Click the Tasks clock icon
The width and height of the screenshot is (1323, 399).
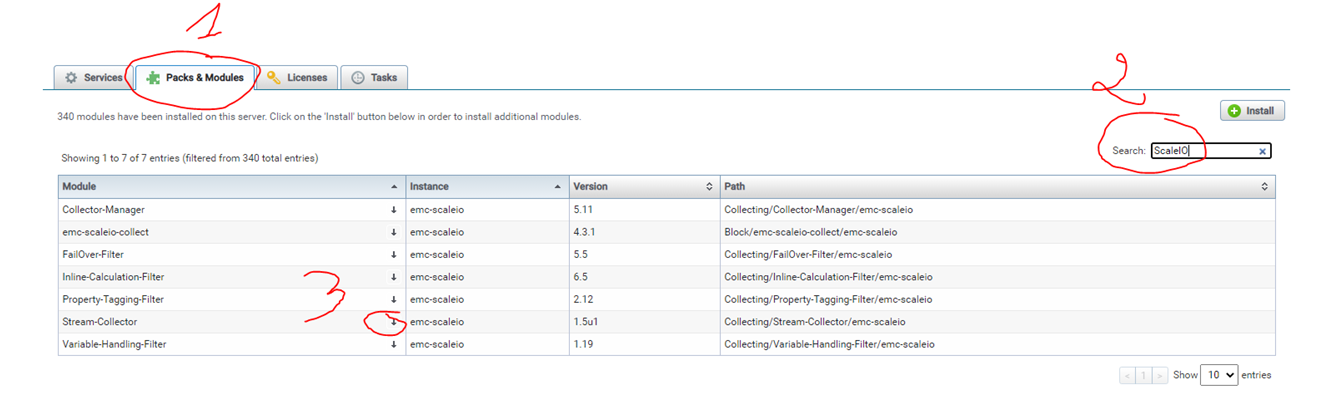pos(357,78)
